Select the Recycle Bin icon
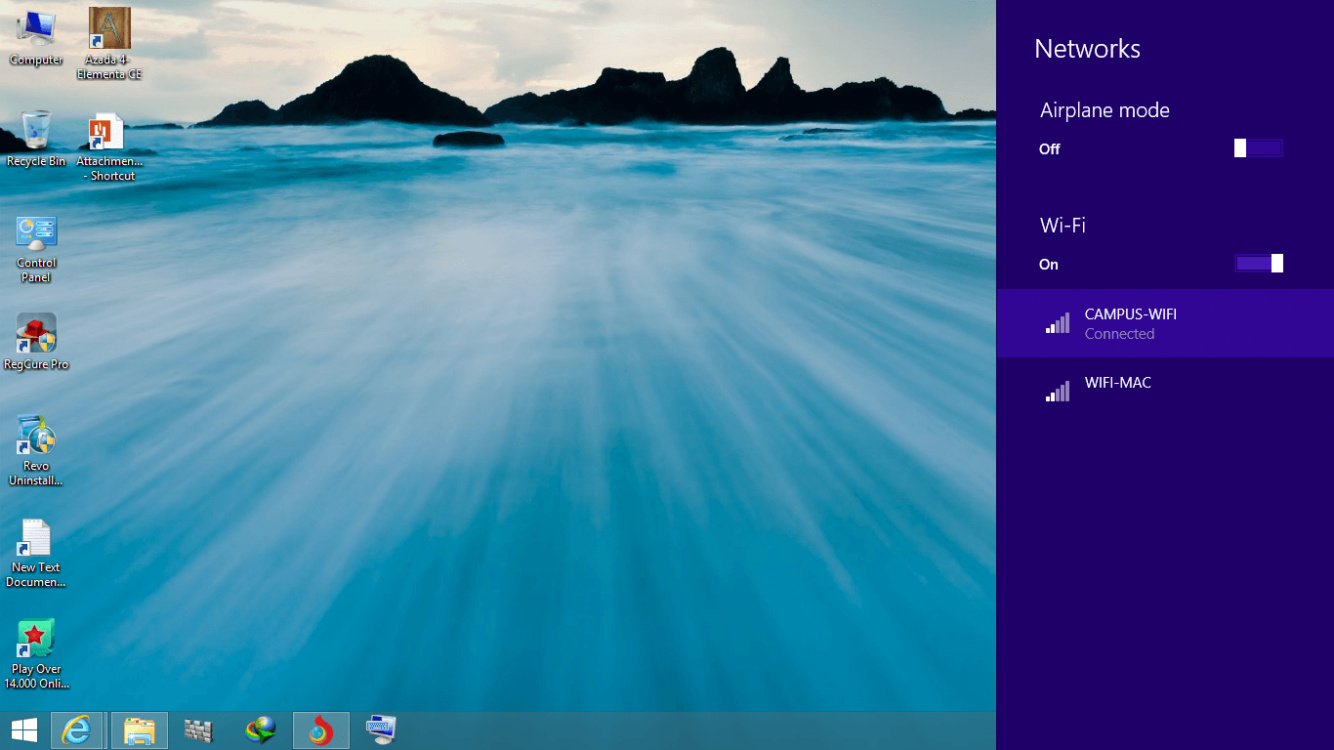The width and height of the screenshot is (1334, 750). (x=36, y=139)
